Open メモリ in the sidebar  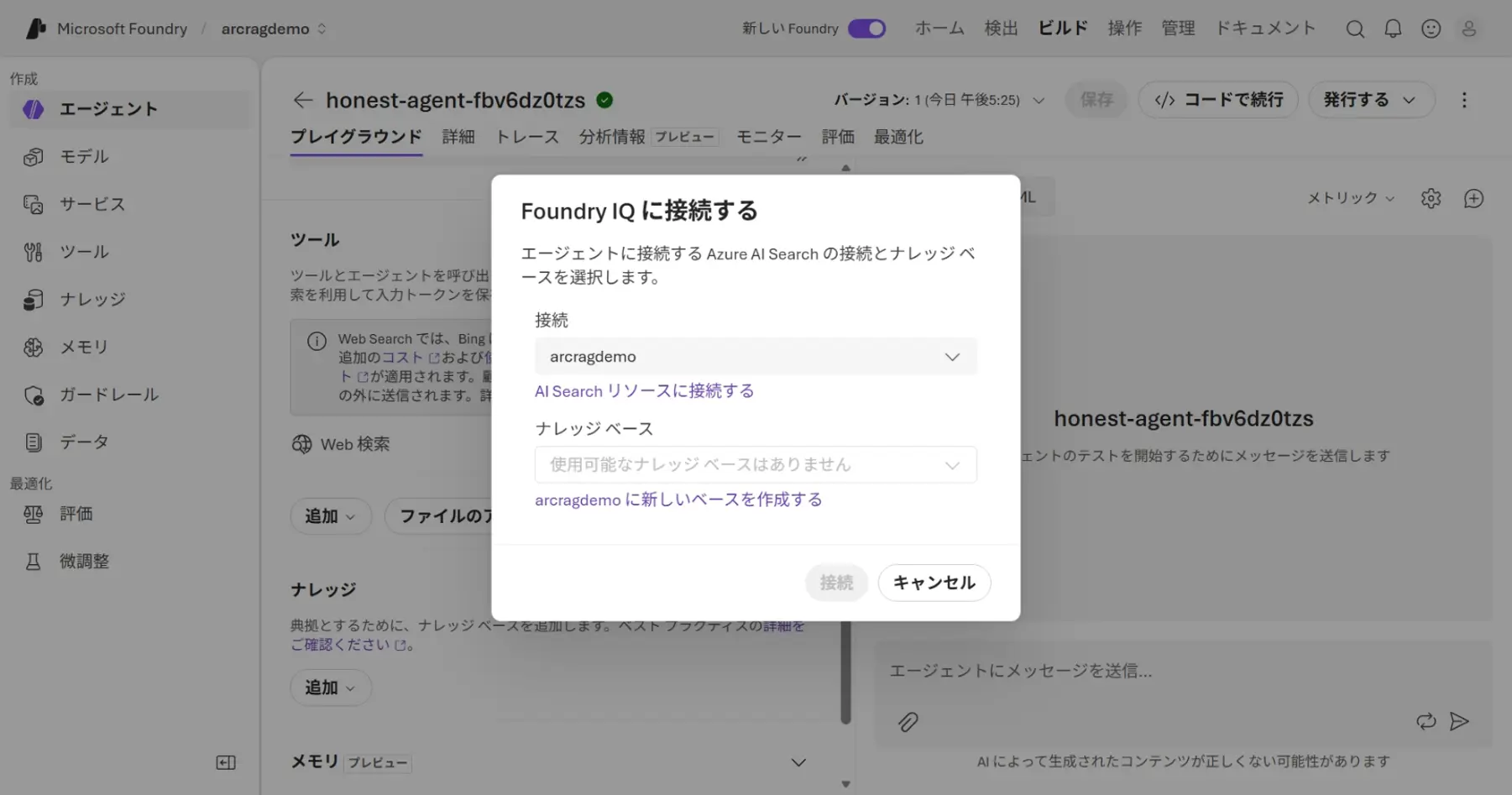129,347
